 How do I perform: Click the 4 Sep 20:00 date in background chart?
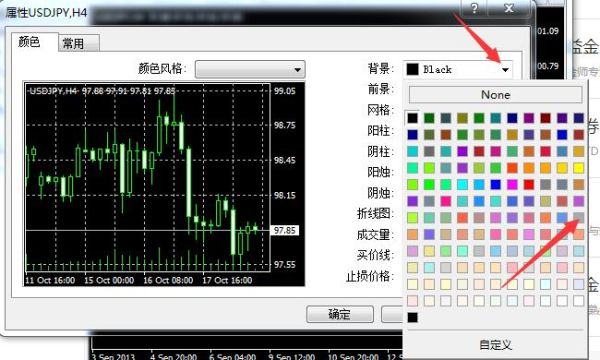tap(174, 356)
